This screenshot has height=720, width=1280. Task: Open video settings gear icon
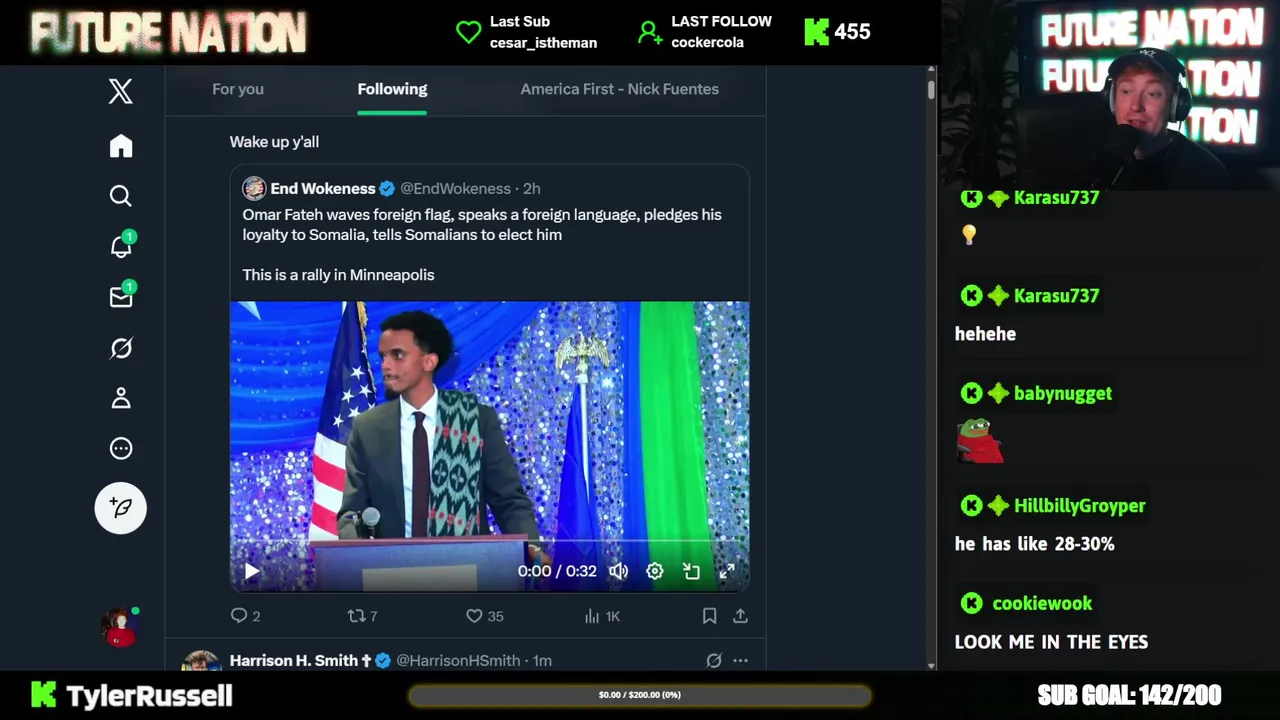tap(654, 571)
